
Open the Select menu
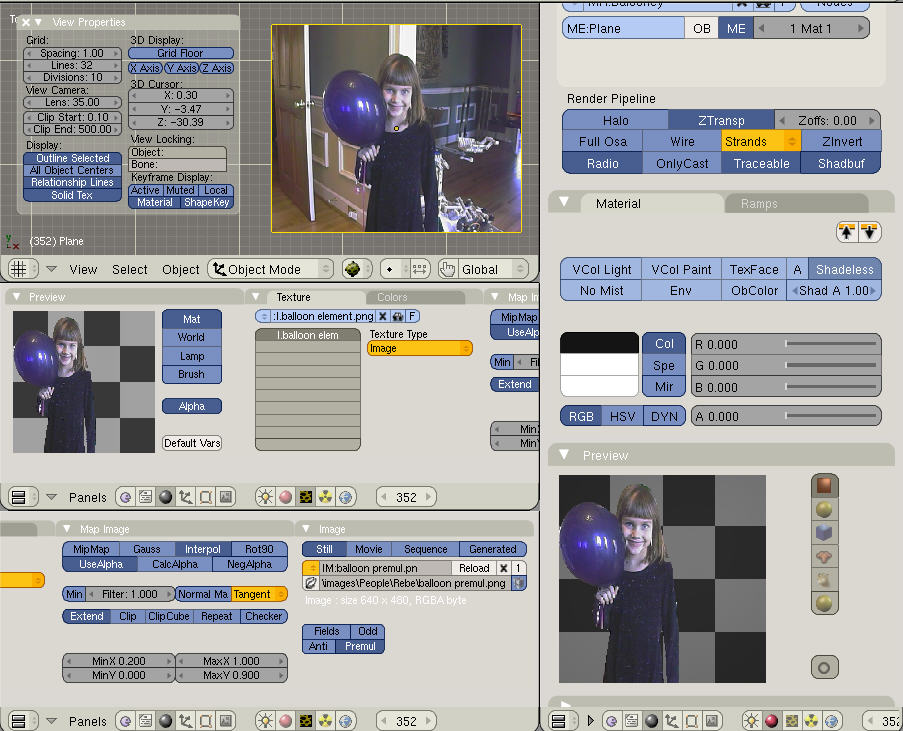pos(130,270)
